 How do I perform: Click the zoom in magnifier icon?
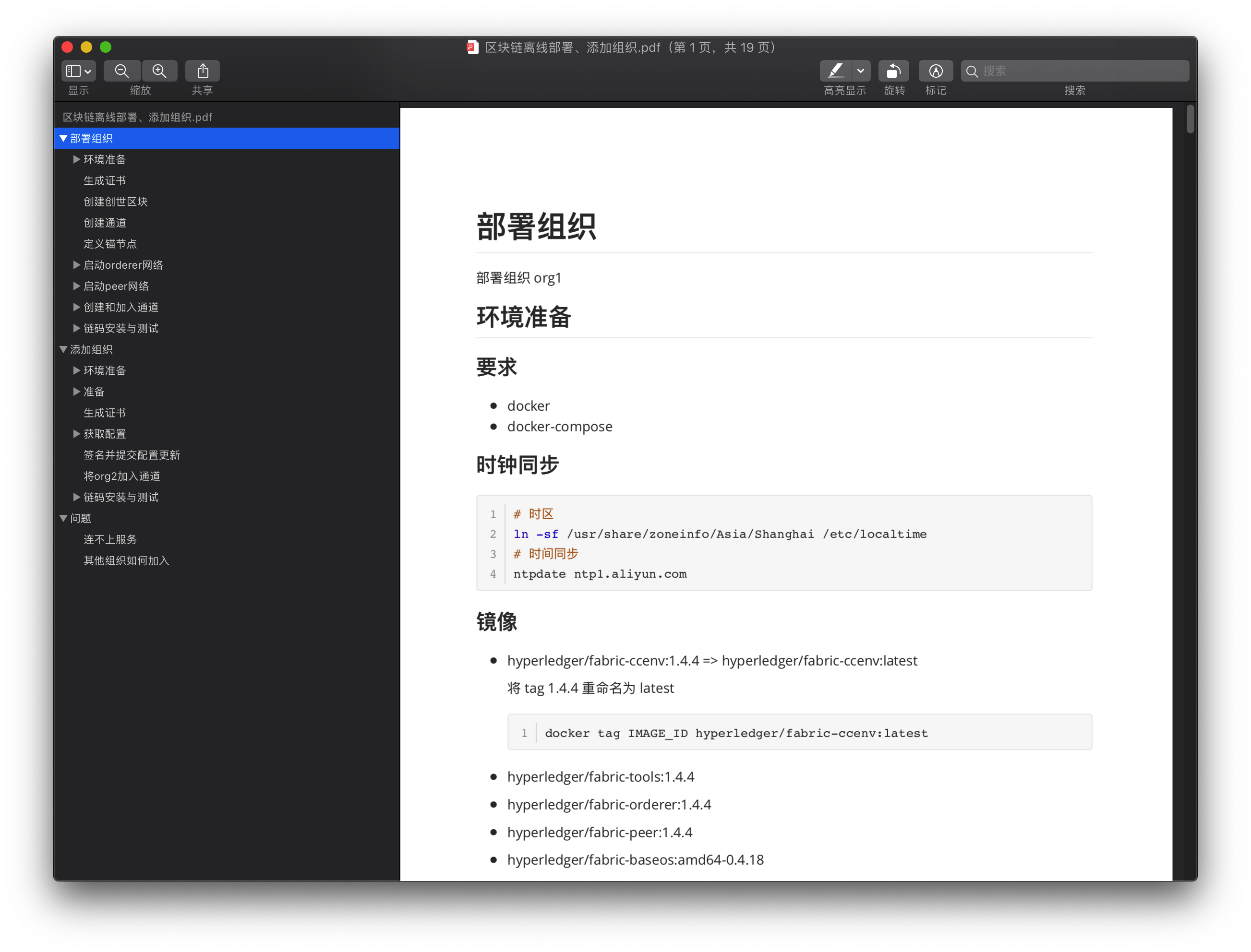point(160,71)
